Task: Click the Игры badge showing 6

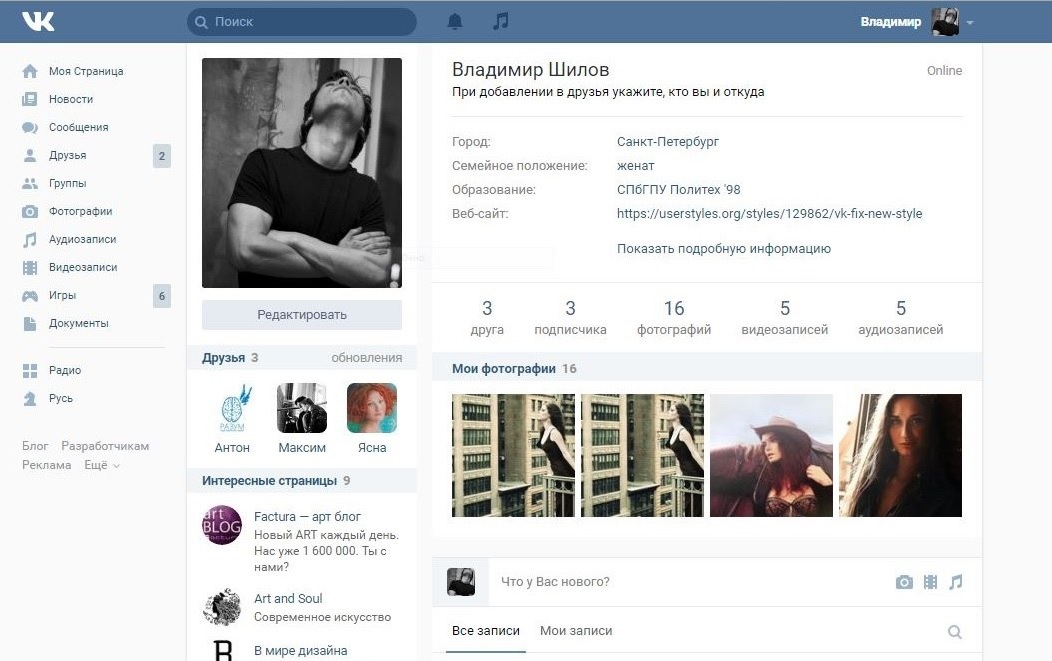Action: (162, 296)
